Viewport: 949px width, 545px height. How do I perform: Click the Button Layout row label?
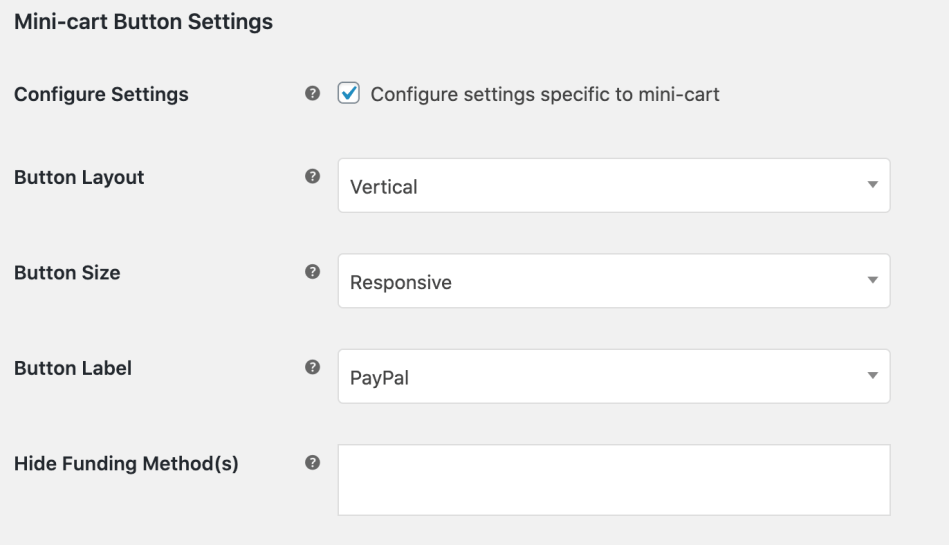79,177
